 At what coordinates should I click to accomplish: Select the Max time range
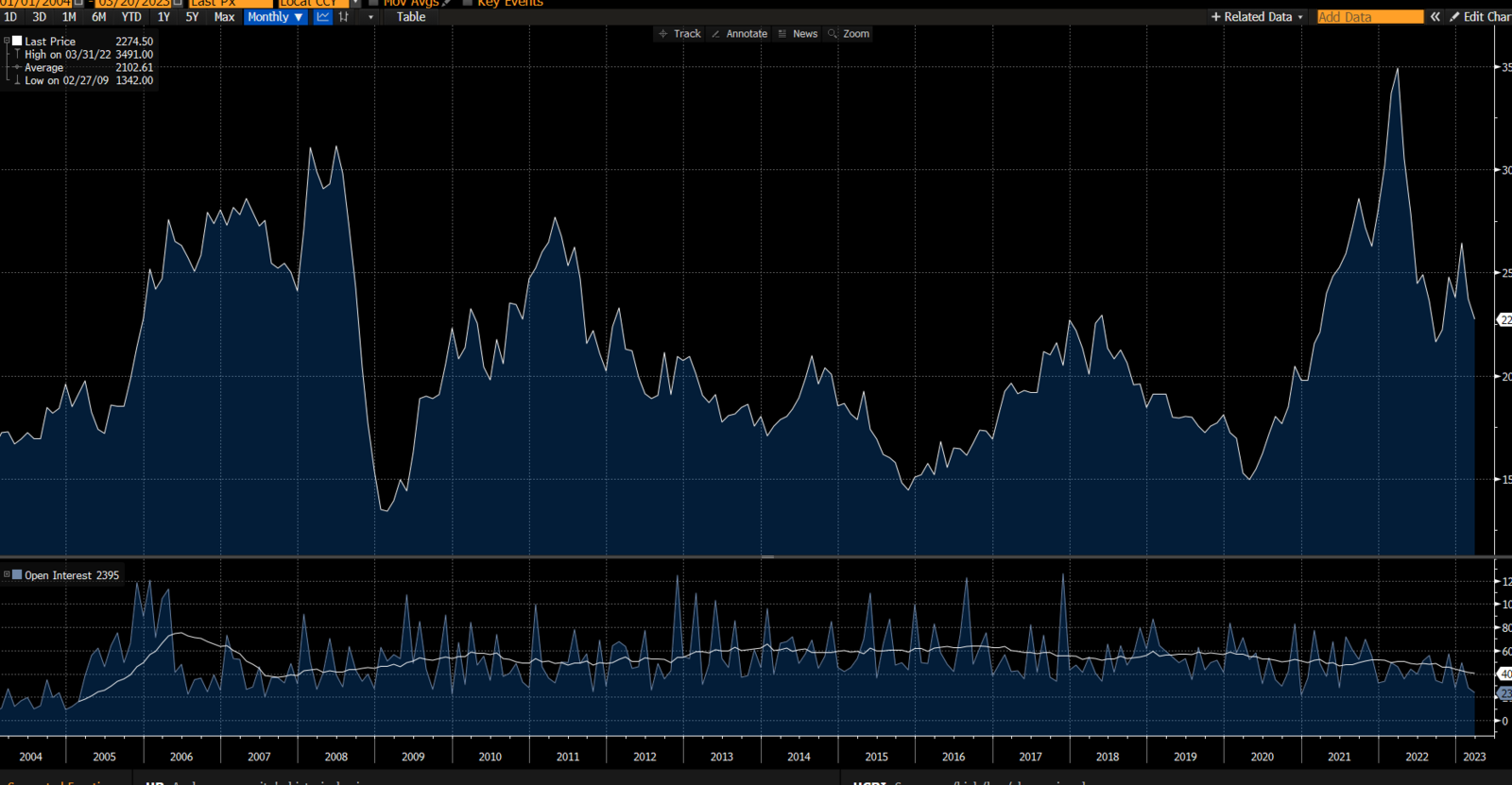pyautogui.click(x=224, y=17)
